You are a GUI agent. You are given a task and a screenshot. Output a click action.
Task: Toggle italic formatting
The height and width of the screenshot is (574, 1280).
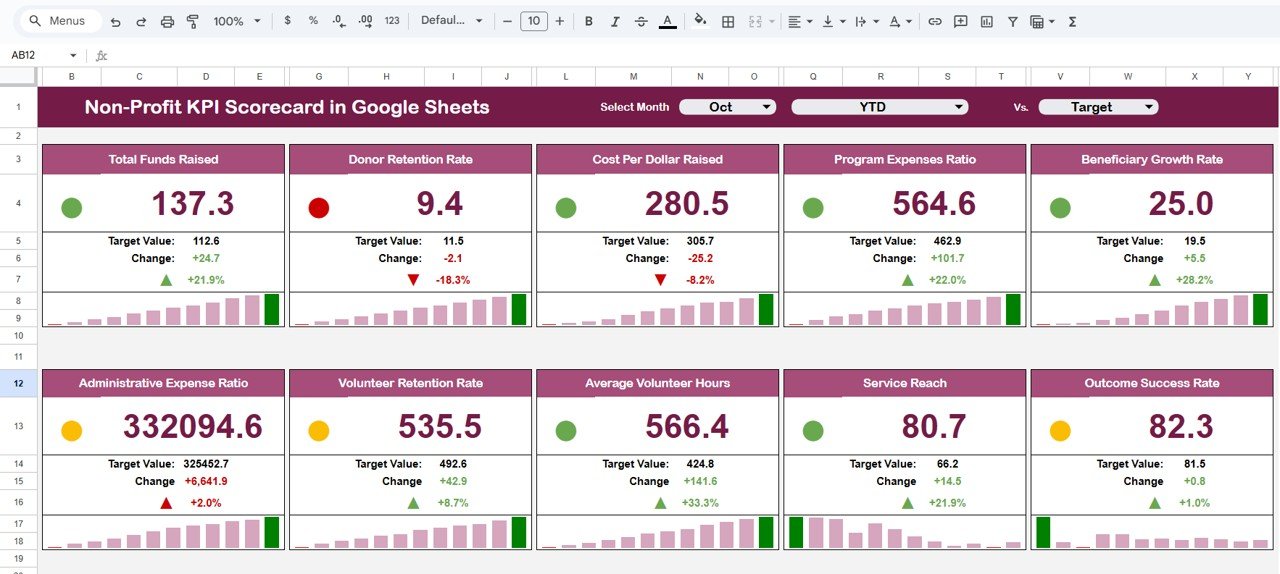coord(614,21)
